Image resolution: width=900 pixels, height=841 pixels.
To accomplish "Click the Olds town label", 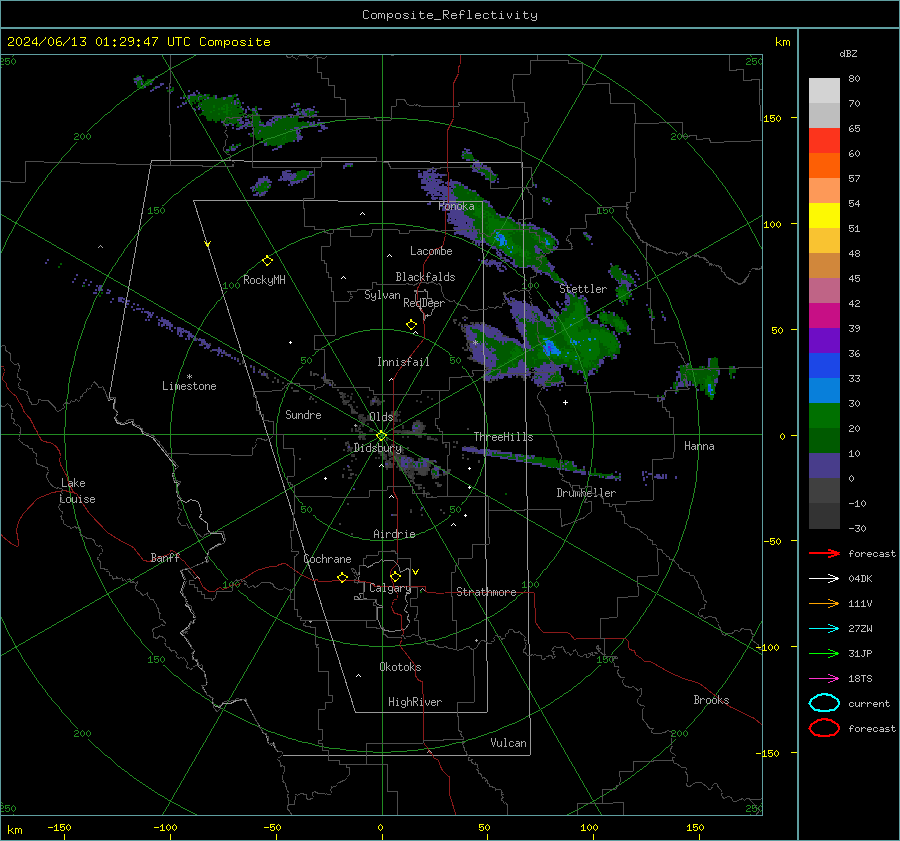I will point(381,417).
